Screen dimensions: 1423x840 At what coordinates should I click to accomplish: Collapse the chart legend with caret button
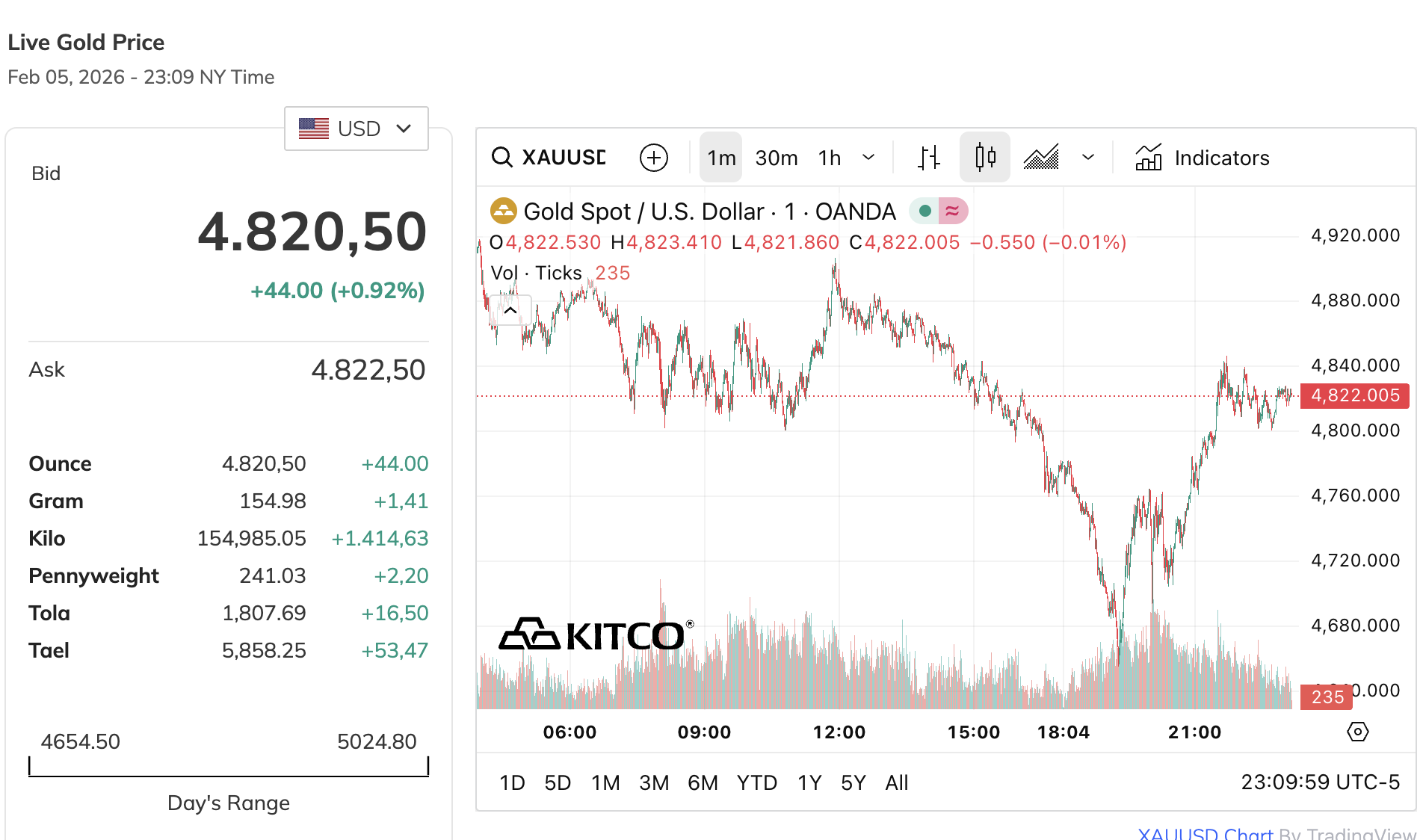[510, 310]
